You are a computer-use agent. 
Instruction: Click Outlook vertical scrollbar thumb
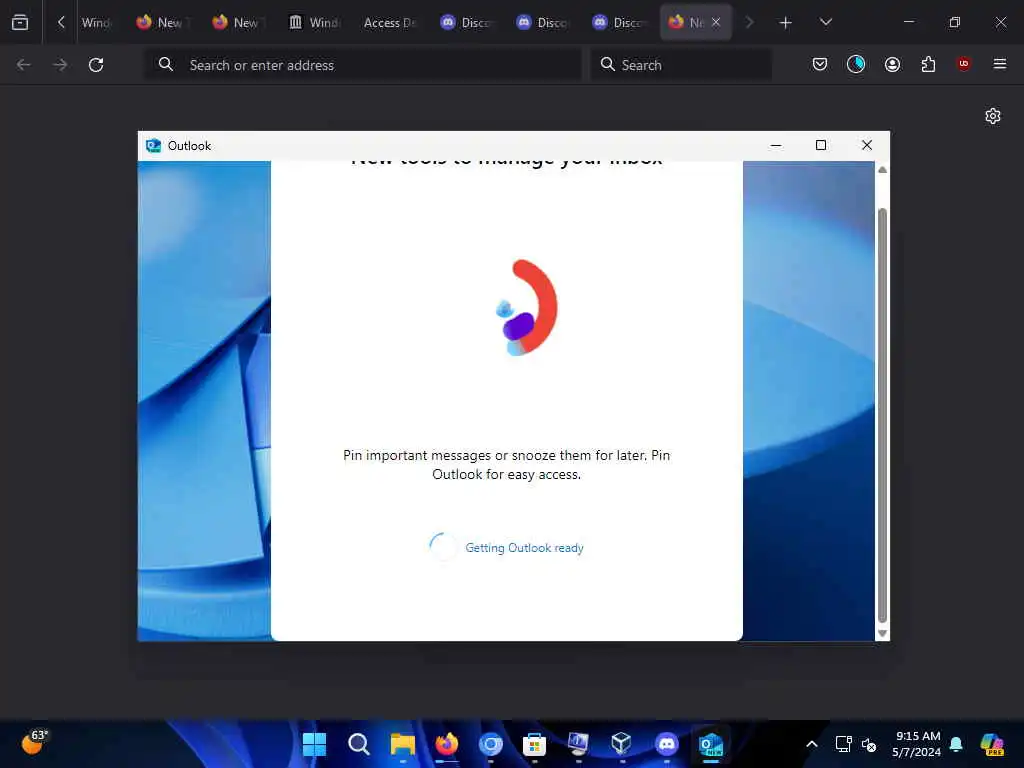(882, 415)
